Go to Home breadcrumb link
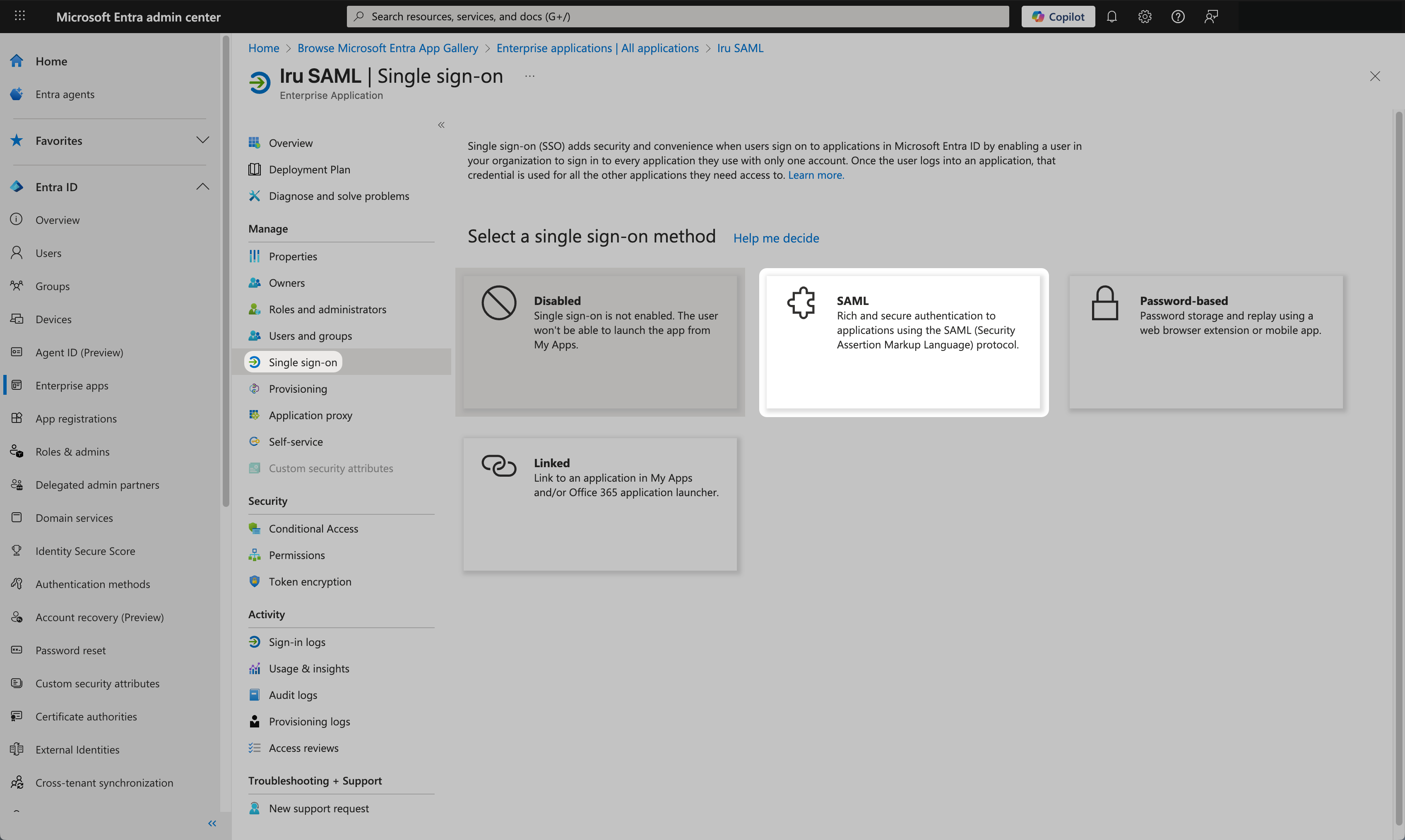 tap(264, 48)
